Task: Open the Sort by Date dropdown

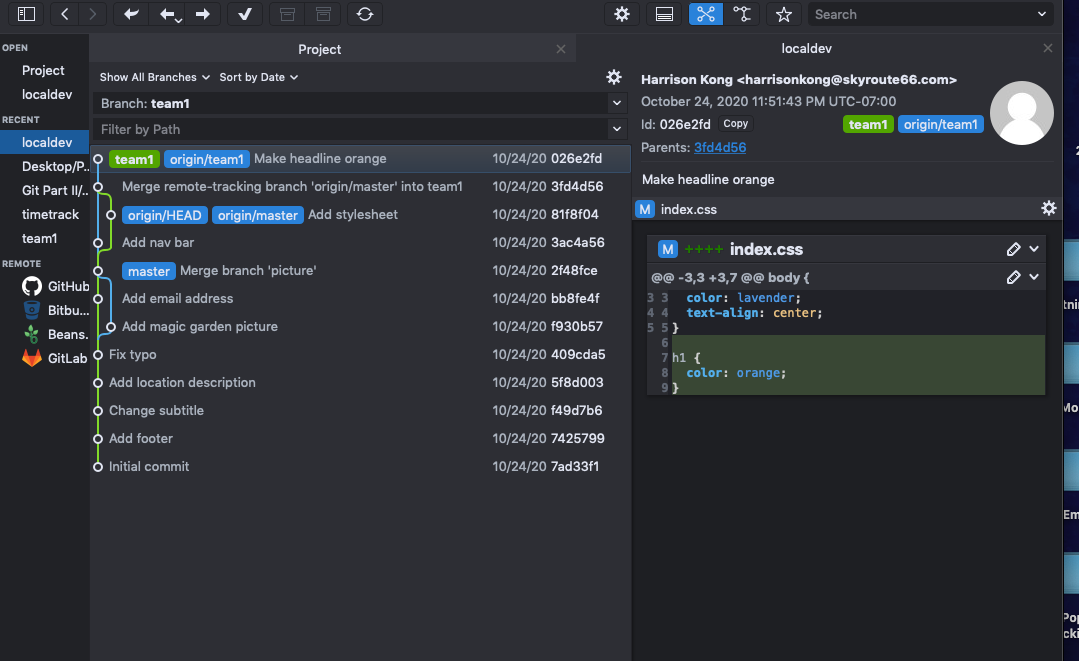Action: tap(259, 77)
